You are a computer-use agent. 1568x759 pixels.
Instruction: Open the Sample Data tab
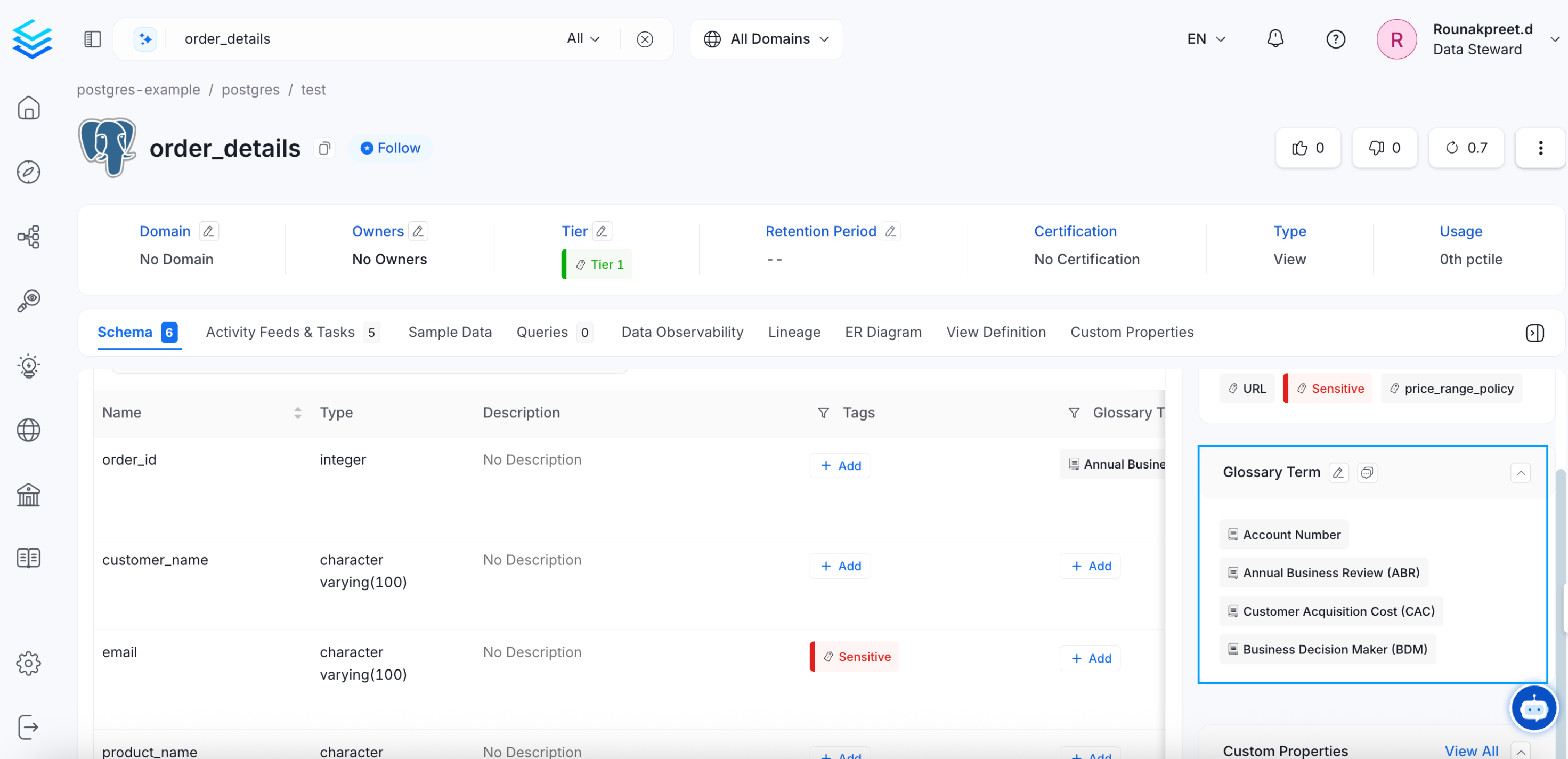(x=449, y=333)
